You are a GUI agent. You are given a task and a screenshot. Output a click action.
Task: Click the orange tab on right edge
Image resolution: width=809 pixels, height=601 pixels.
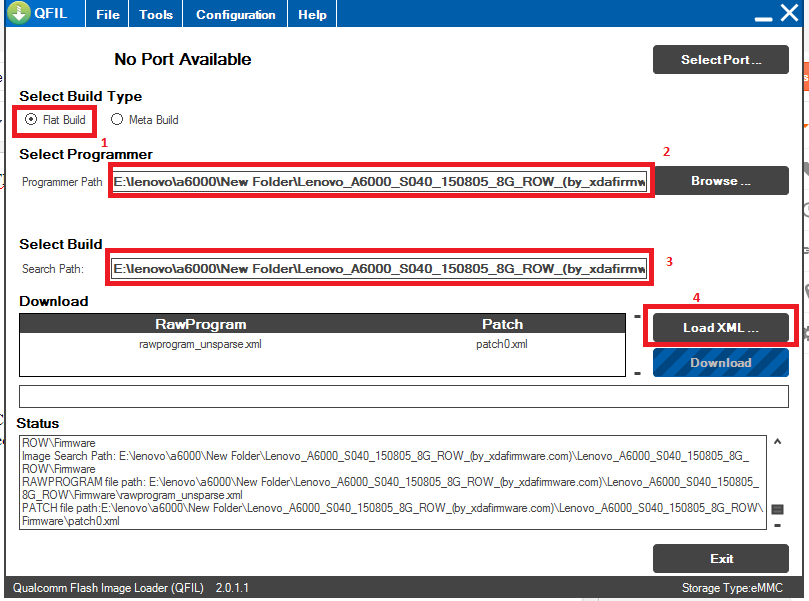point(804,76)
